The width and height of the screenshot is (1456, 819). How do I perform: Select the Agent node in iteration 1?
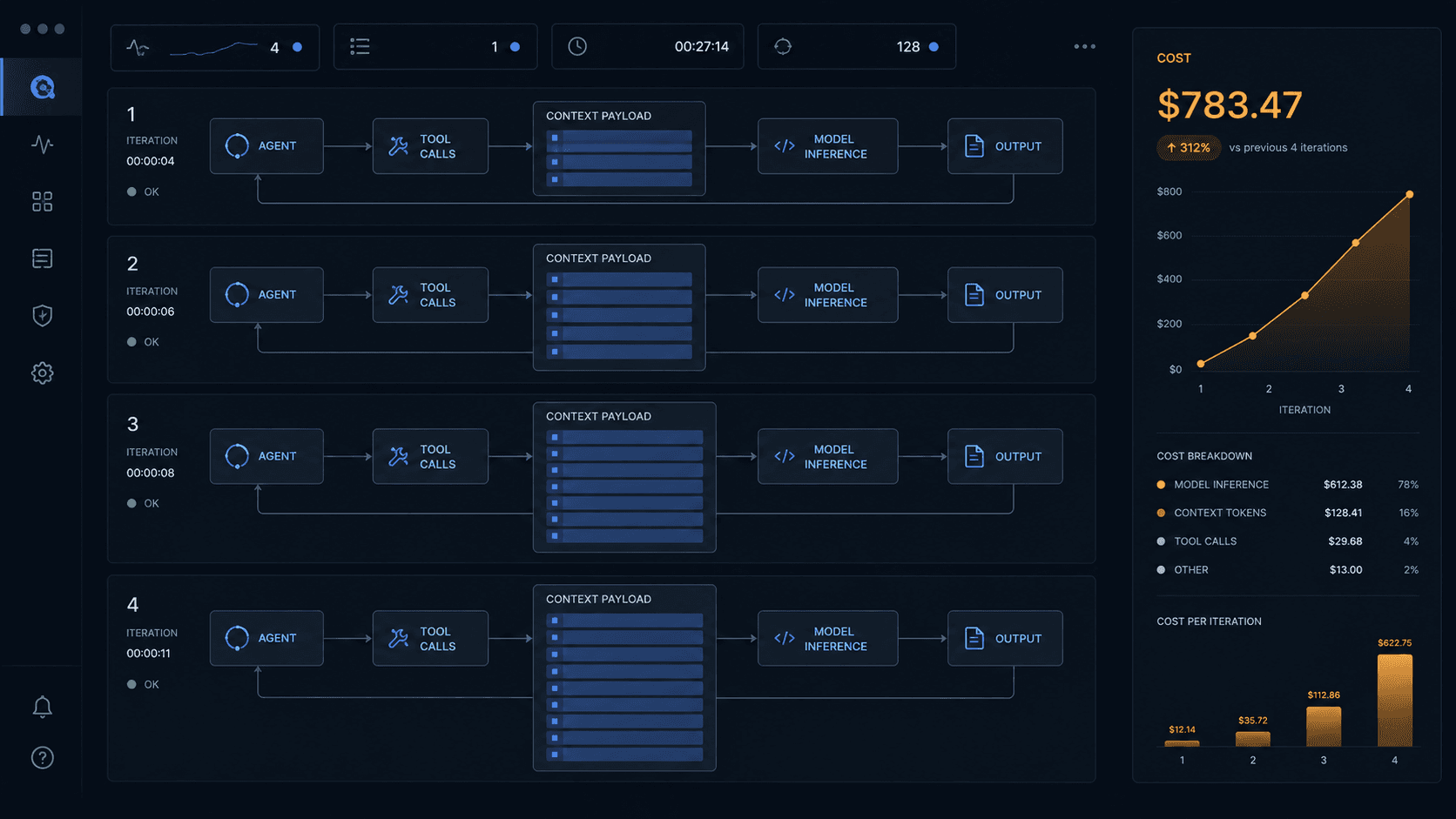(x=266, y=146)
